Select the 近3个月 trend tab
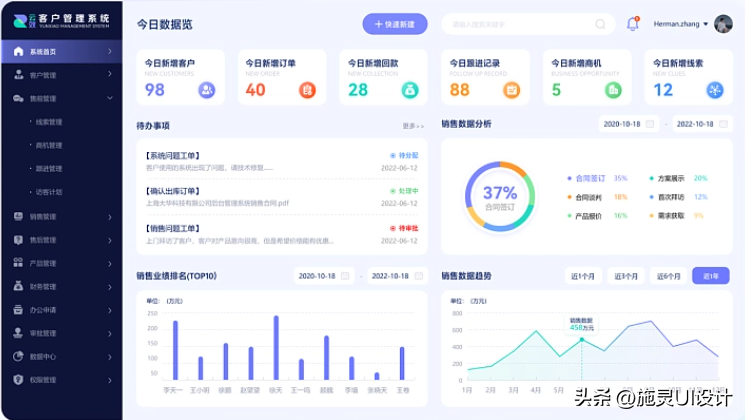Screen dimensions: 745x420 (x=626, y=276)
